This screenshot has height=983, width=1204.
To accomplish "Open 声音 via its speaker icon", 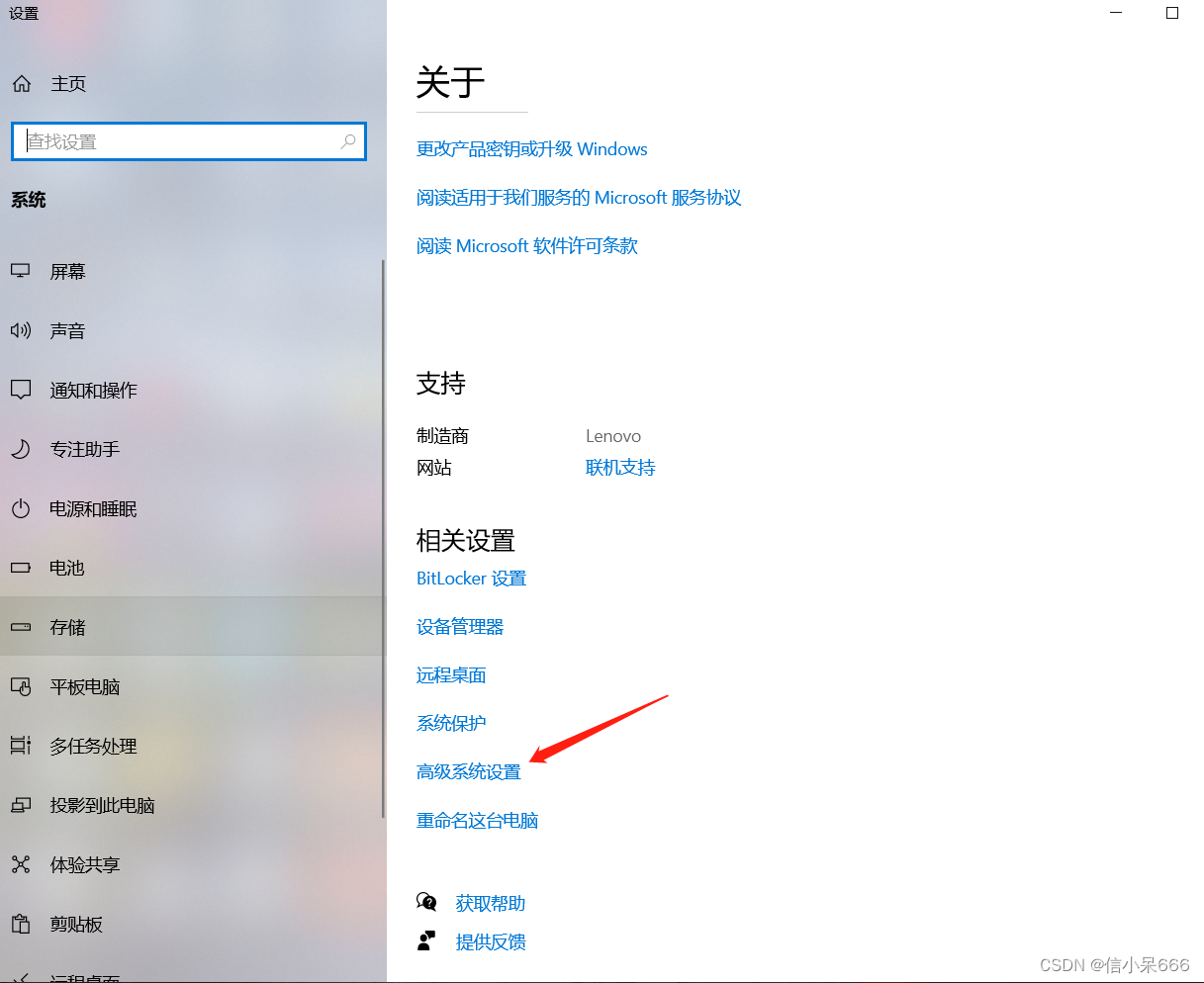I will point(21,331).
